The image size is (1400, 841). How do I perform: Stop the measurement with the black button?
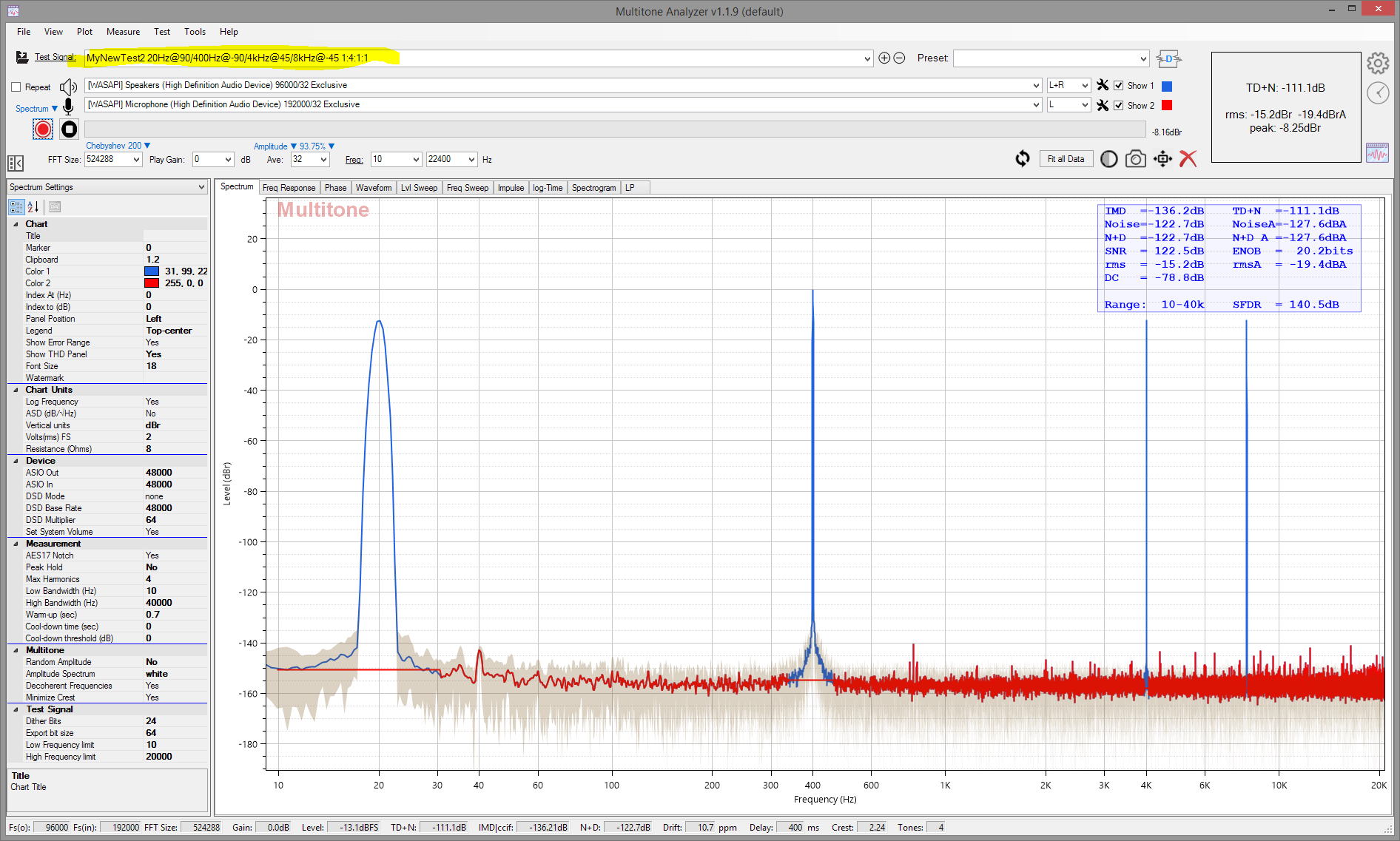point(69,129)
